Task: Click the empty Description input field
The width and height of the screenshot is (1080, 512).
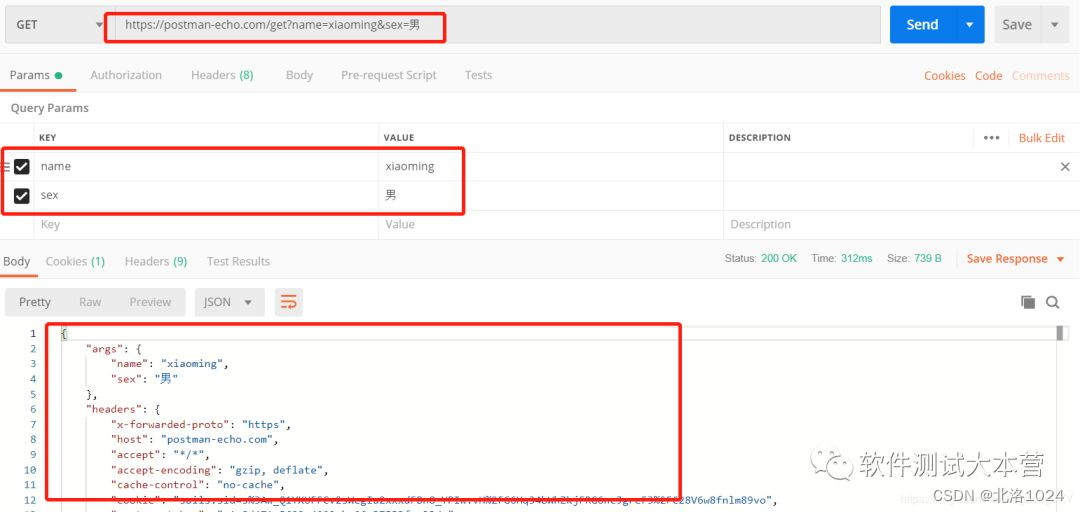Action: pyautogui.click(x=900, y=225)
